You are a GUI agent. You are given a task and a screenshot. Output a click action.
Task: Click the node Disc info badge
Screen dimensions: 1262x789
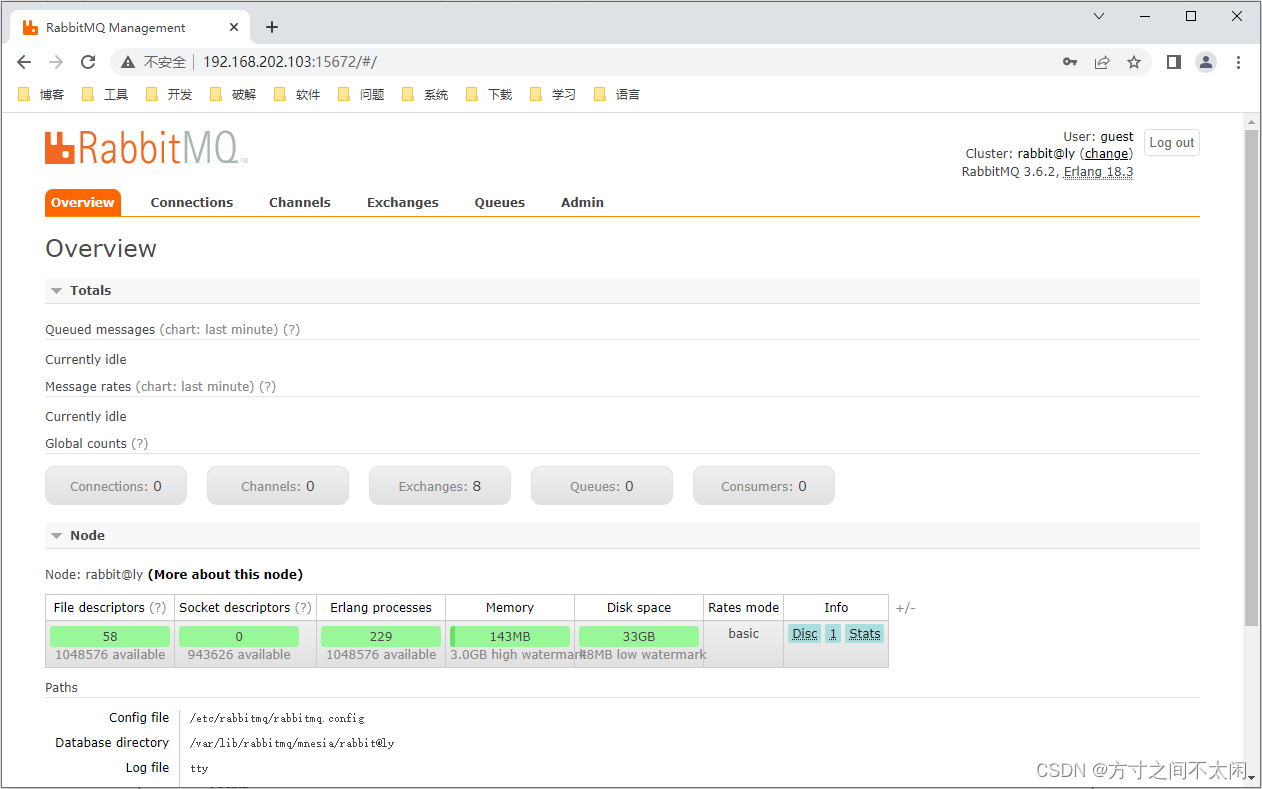pos(805,634)
